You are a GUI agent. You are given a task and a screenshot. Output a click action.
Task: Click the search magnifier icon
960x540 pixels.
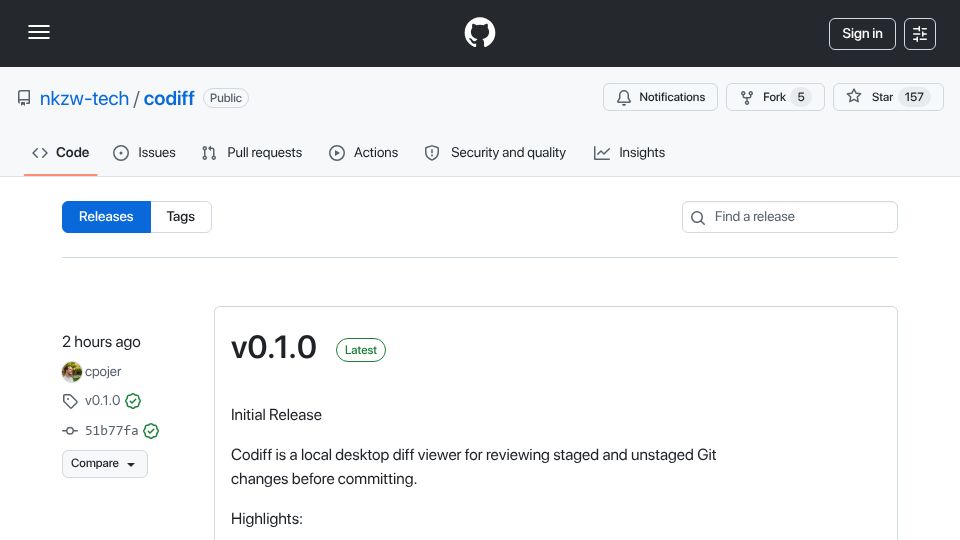(698, 217)
